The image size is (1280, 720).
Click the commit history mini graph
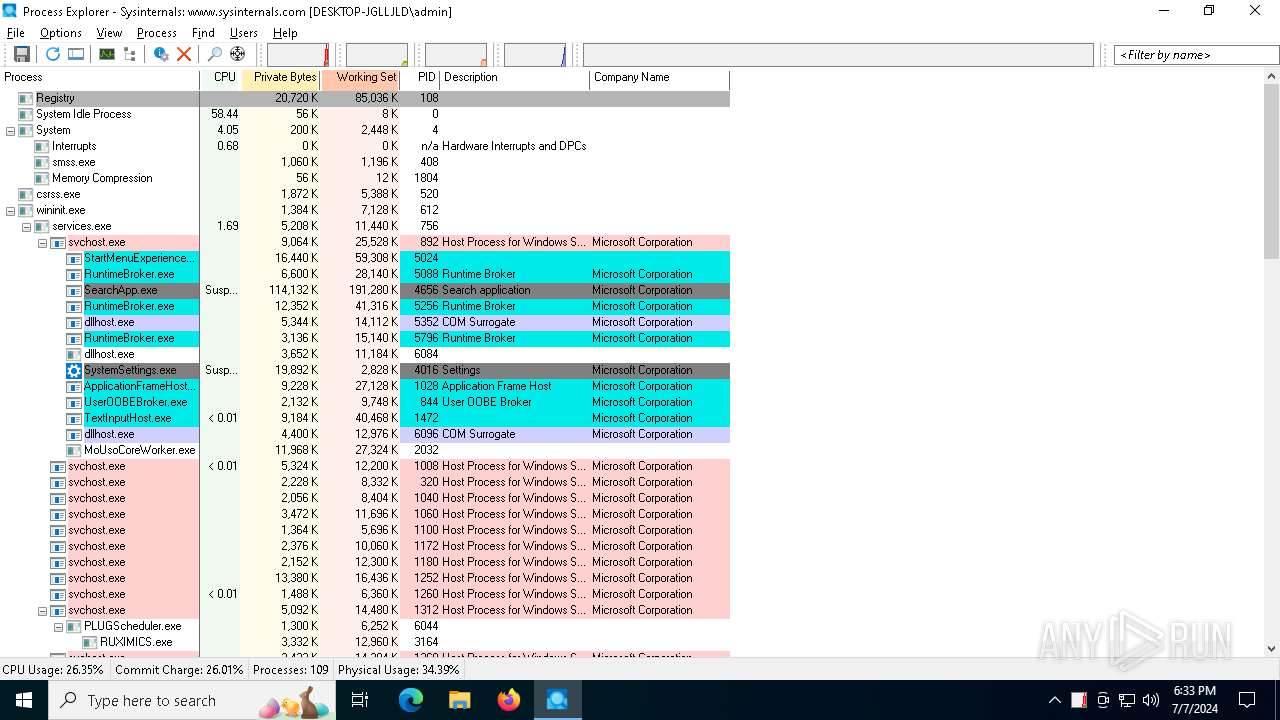377,55
